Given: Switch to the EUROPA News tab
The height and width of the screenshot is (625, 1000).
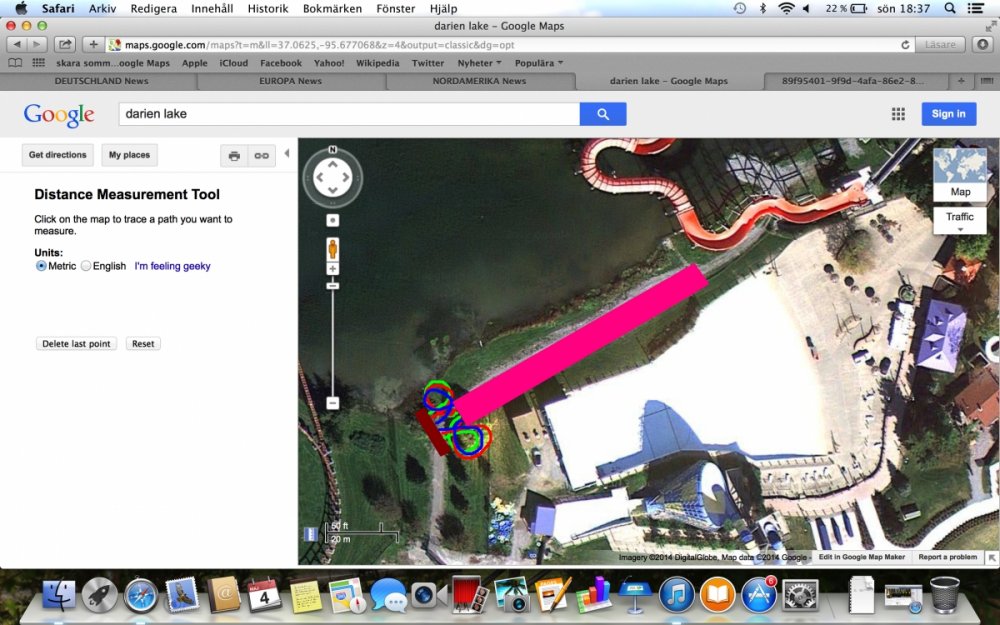Looking at the screenshot, I should click(x=289, y=81).
